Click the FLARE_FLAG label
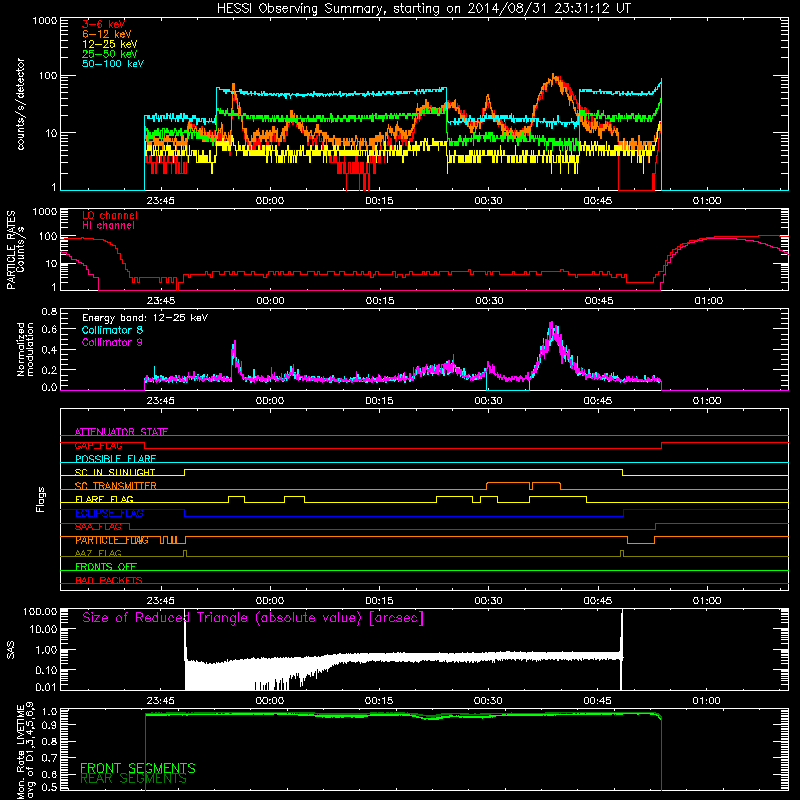The image size is (800, 800). pyautogui.click(x=104, y=499)
